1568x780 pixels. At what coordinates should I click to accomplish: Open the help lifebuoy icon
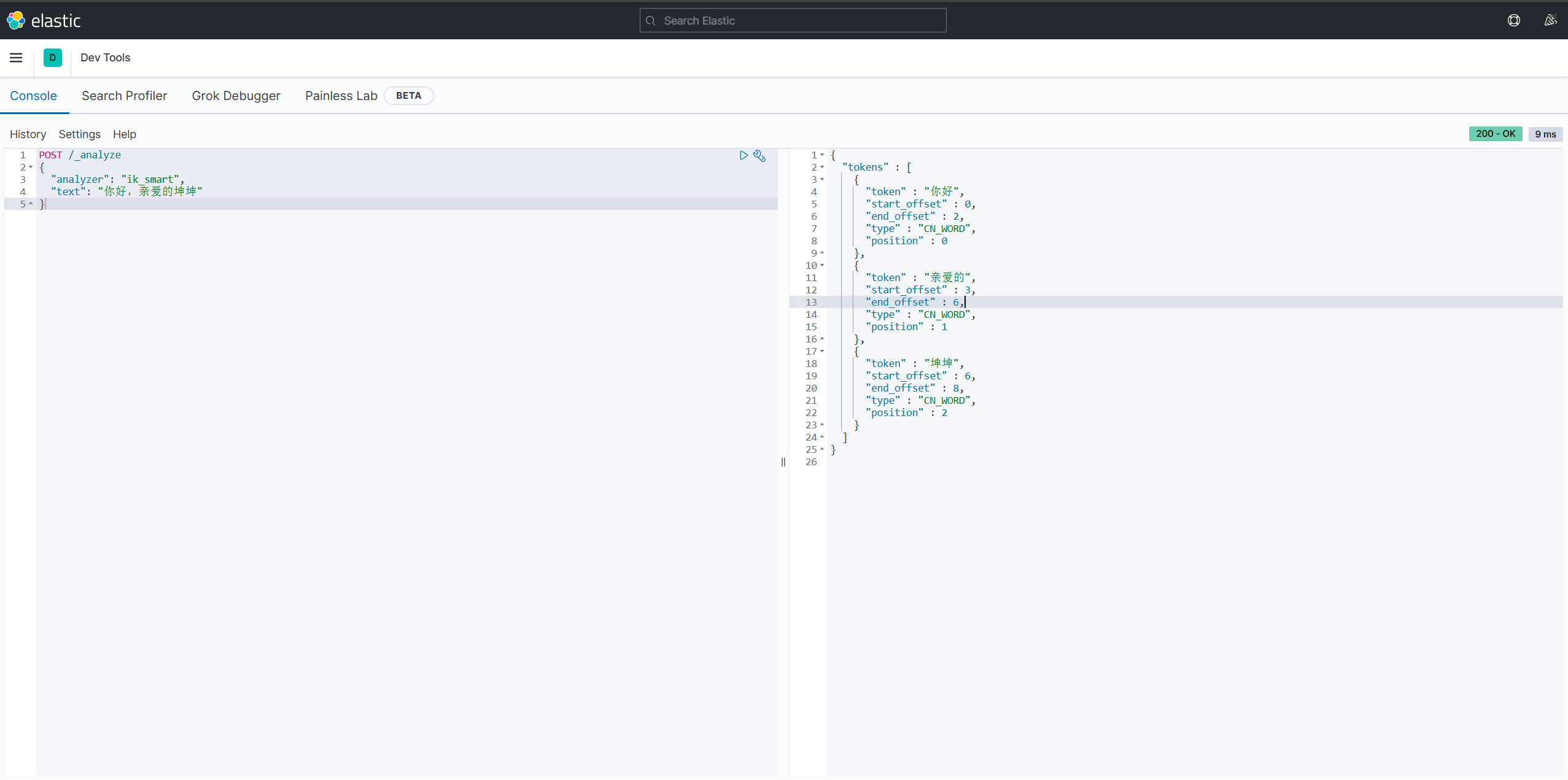[x=1514, y=20]
